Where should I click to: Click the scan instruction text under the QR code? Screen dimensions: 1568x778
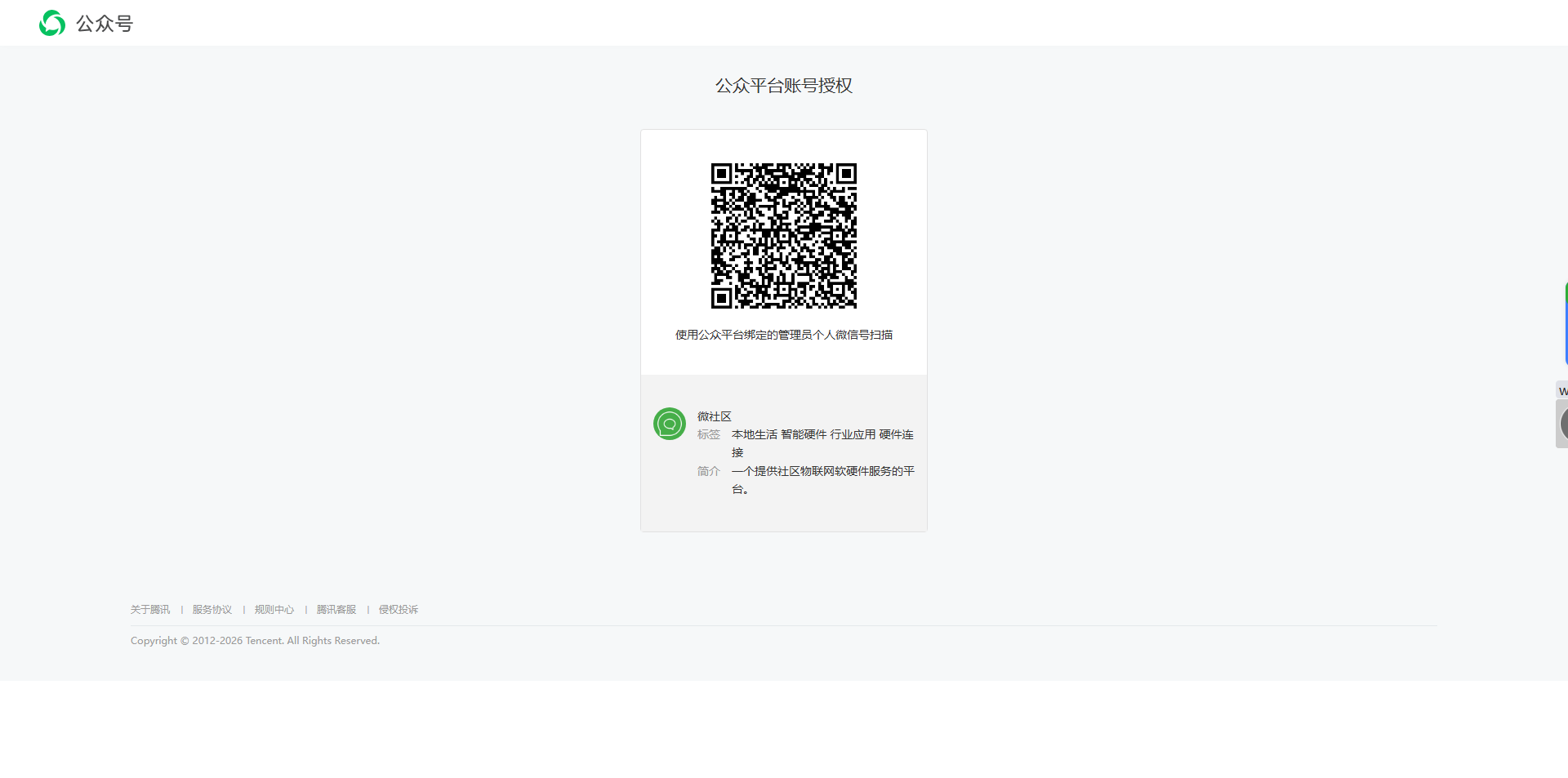[x=784, y=335]
